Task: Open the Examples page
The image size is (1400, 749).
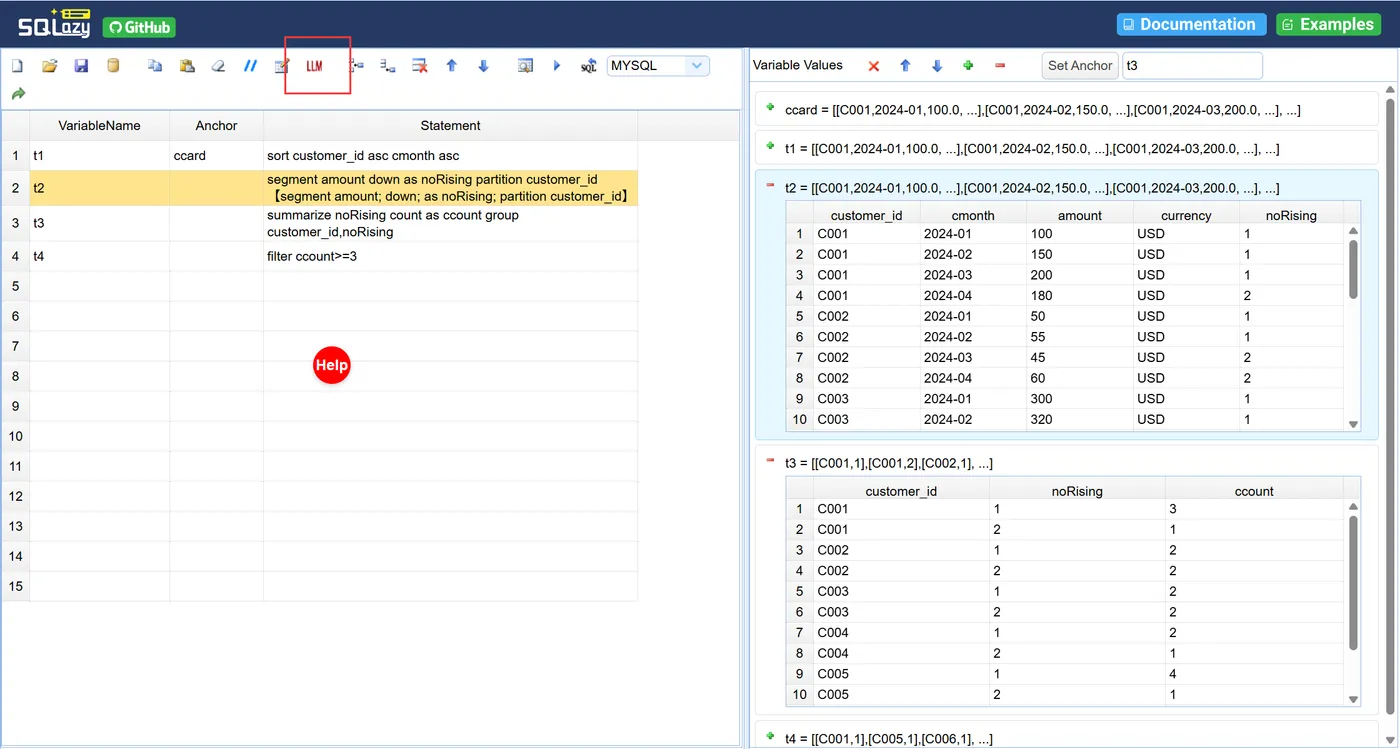Action: (1328, 24)
